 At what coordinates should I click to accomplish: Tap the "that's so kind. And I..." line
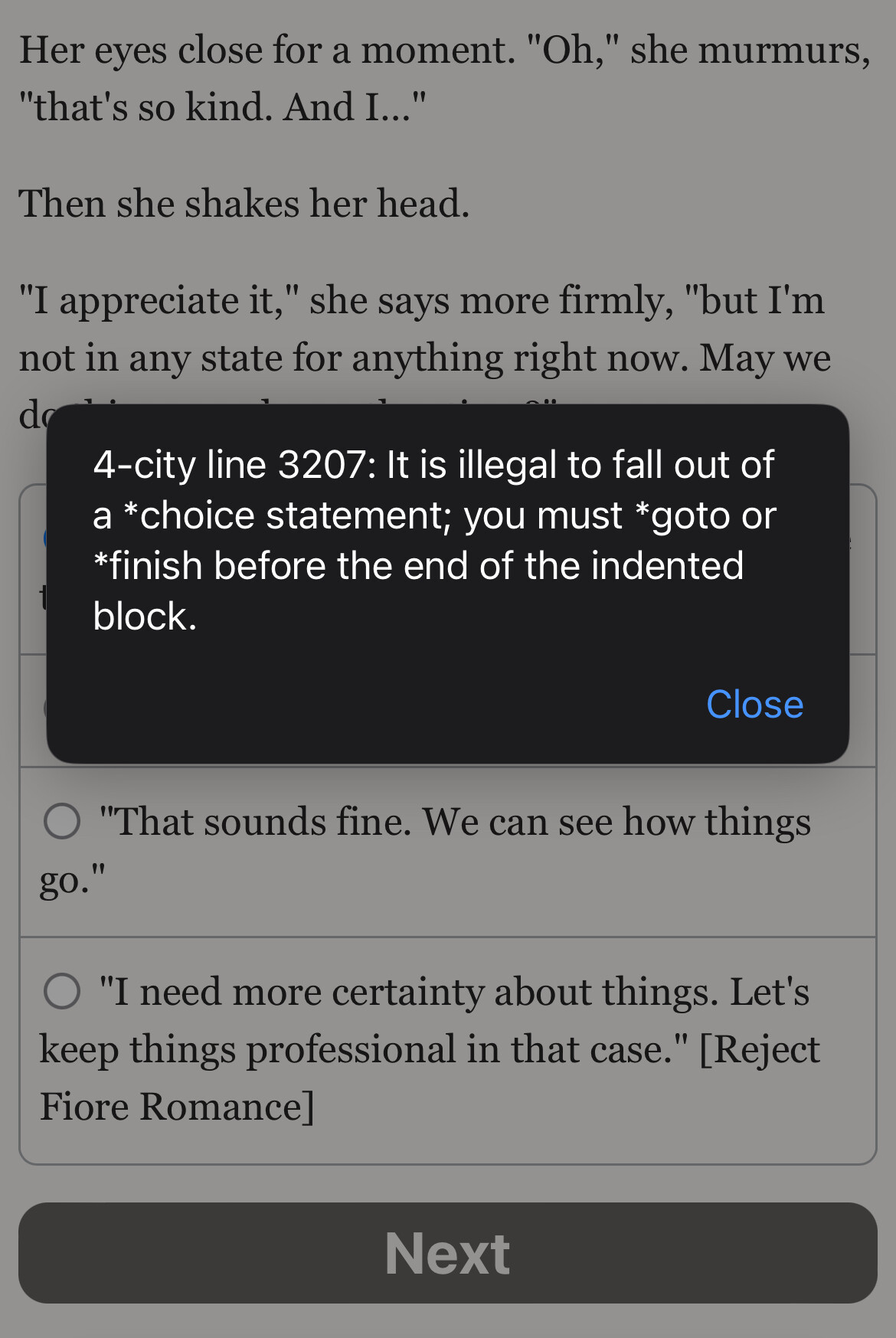pyautogui.click(x=222, y=107)
